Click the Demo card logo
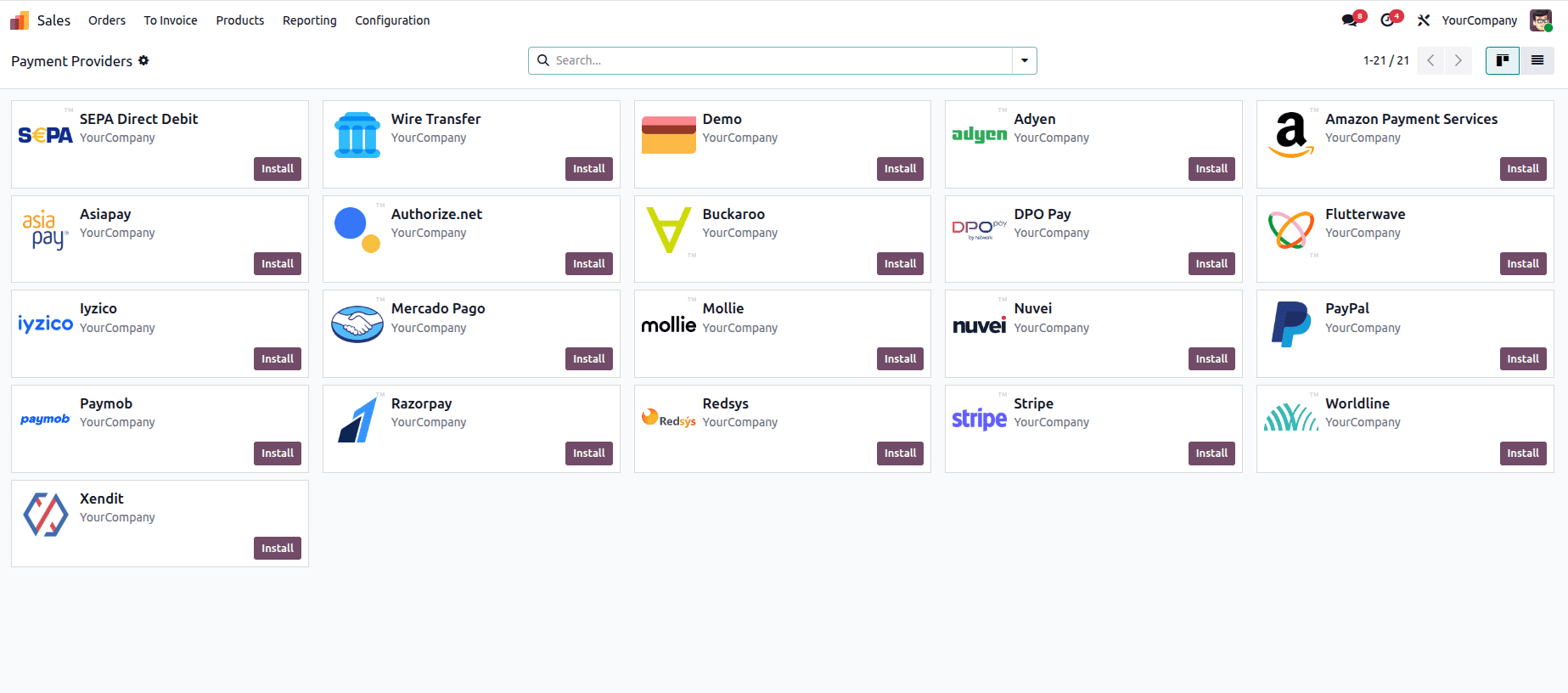This screenshot has width=1568, height=693. [669, 135]
